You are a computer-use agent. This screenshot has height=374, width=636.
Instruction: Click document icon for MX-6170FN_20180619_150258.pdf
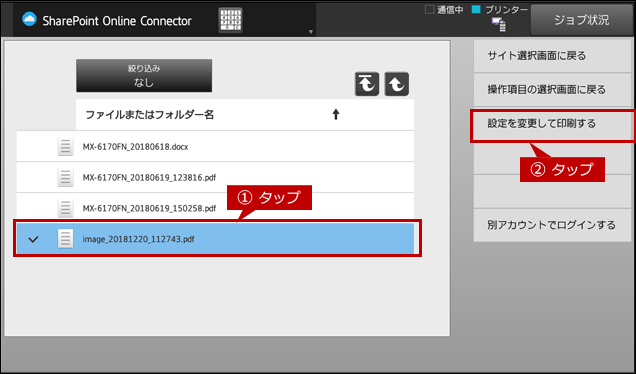65,208
